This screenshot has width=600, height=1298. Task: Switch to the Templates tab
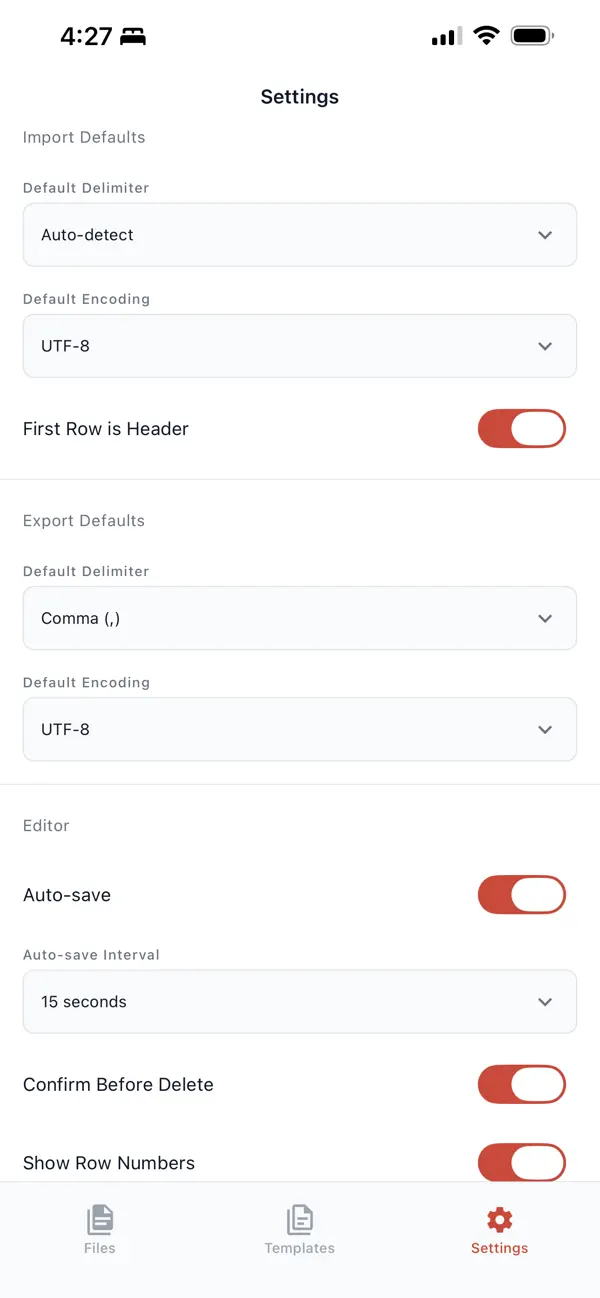pyautogui.click(x=299, y=1230)
